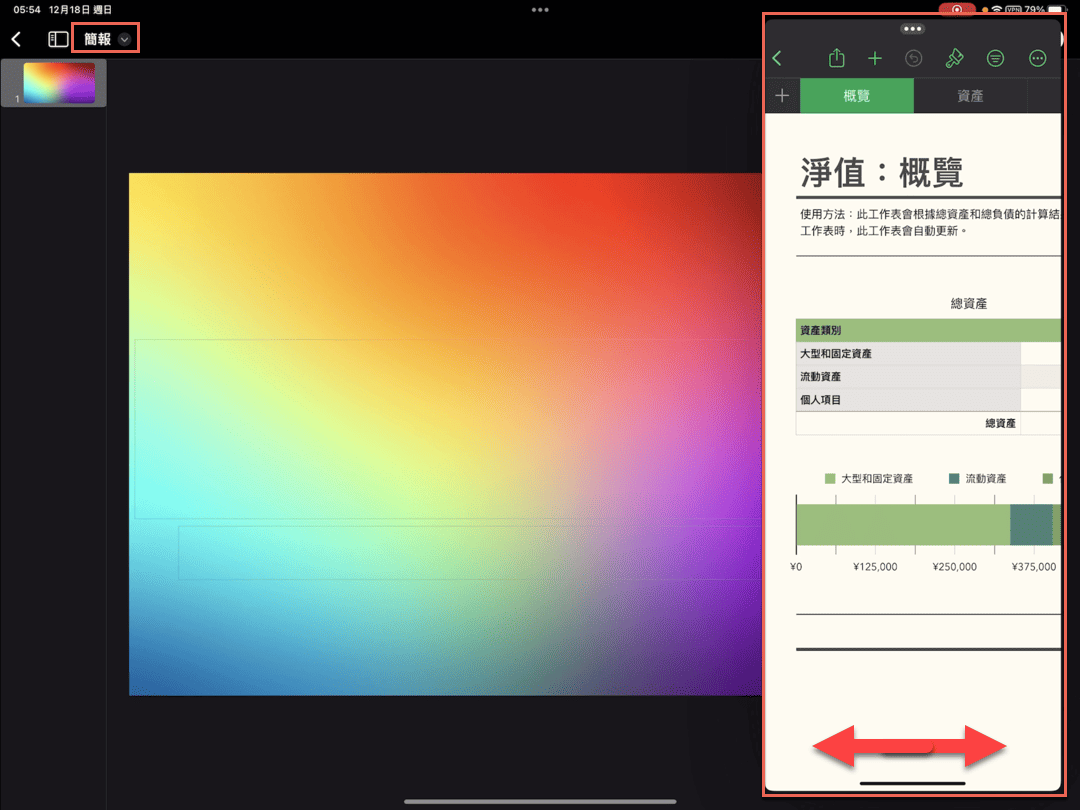Select the 大型和固定資產 table cell

pos(908,353)
